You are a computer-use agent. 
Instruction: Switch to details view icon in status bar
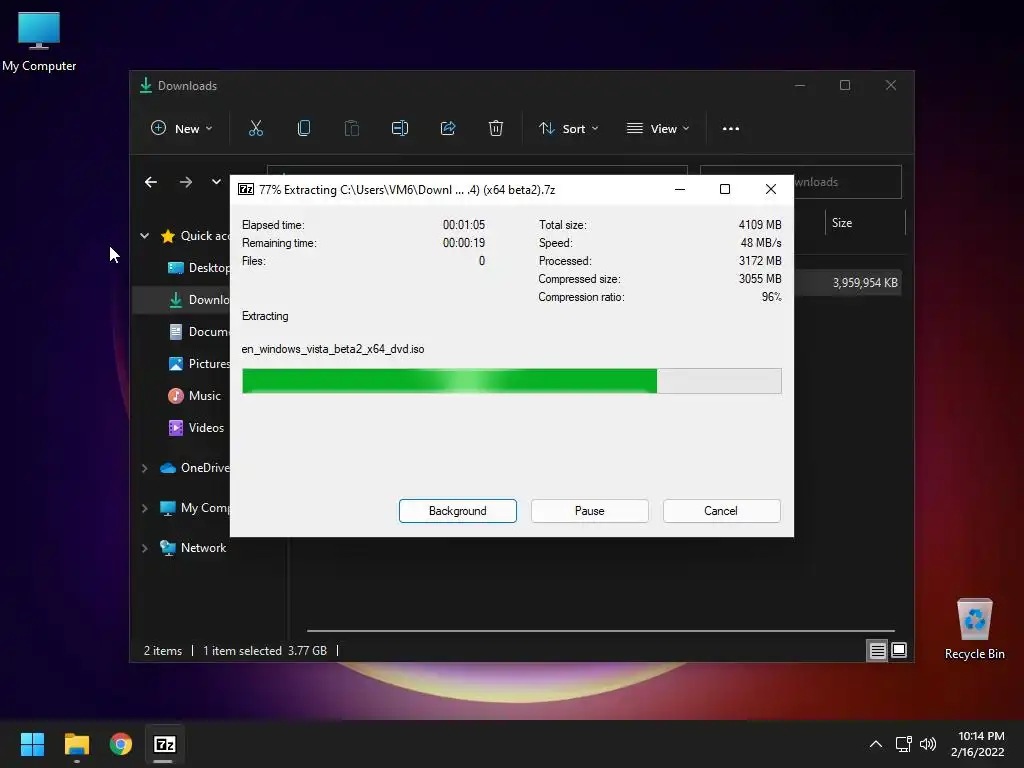[x=877, y=650]
